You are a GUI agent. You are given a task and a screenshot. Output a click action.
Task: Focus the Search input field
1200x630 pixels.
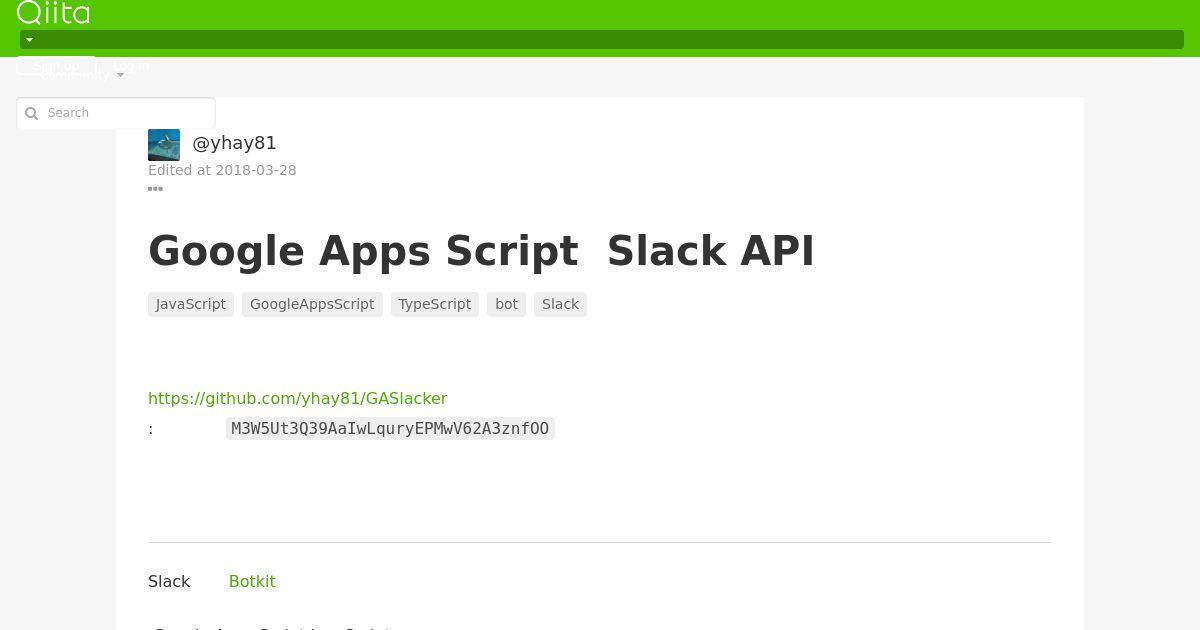[x=116, y=113]
